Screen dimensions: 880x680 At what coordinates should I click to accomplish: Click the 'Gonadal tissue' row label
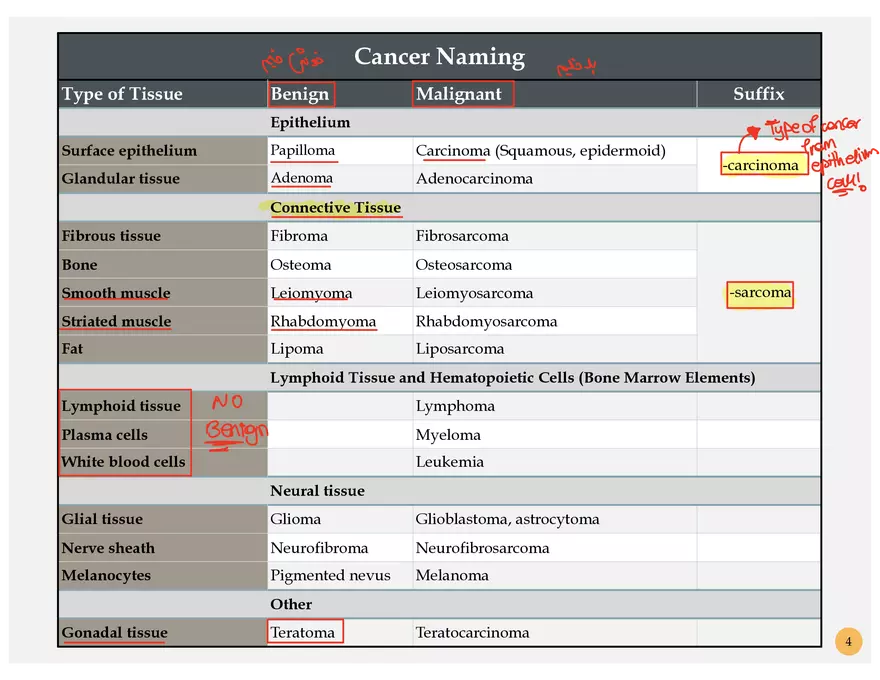click(114, 632)
